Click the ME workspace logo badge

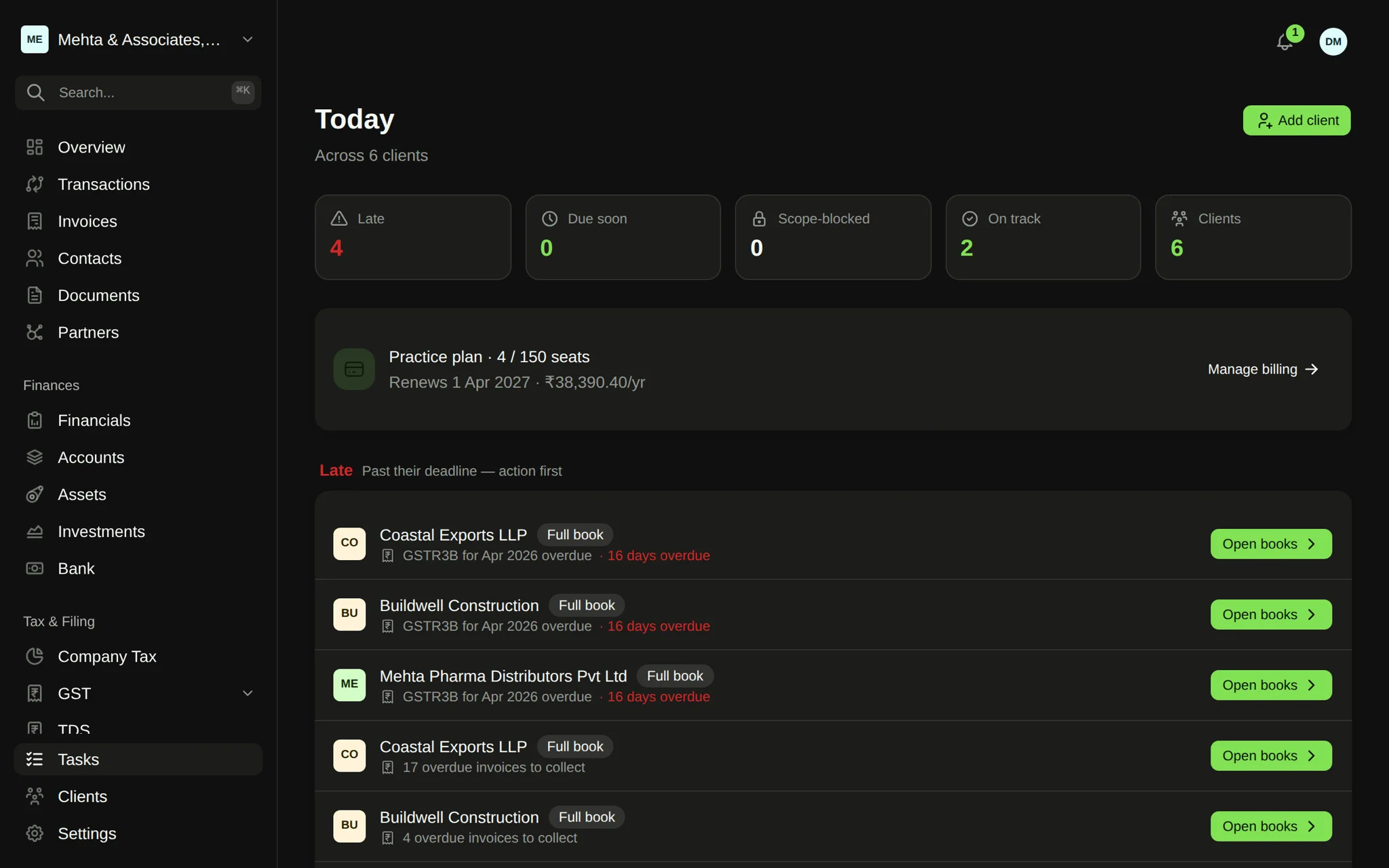point(35,39)
